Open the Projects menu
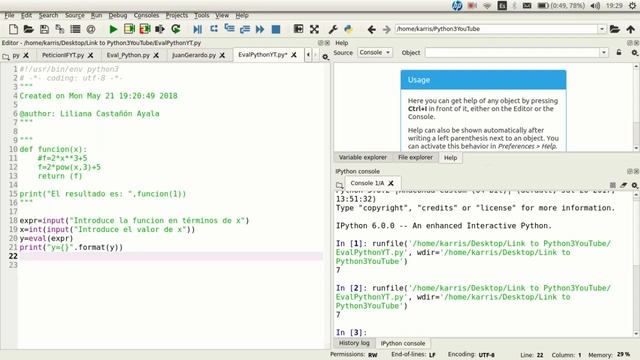Image resolution: width=640 pixels, height=360 pixels. 177,16
